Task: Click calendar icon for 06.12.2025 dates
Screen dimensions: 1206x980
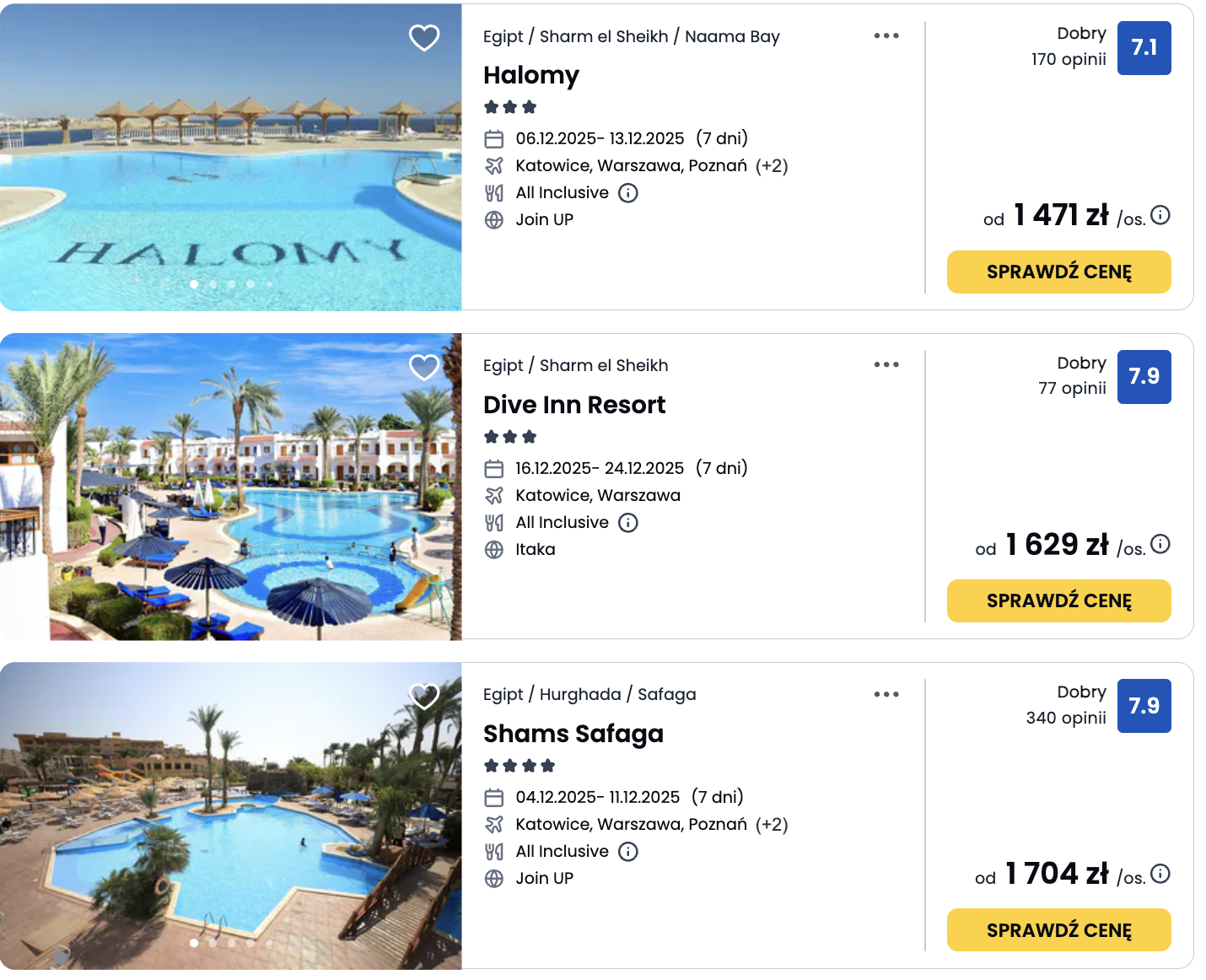Action: (x=494, y=139)
